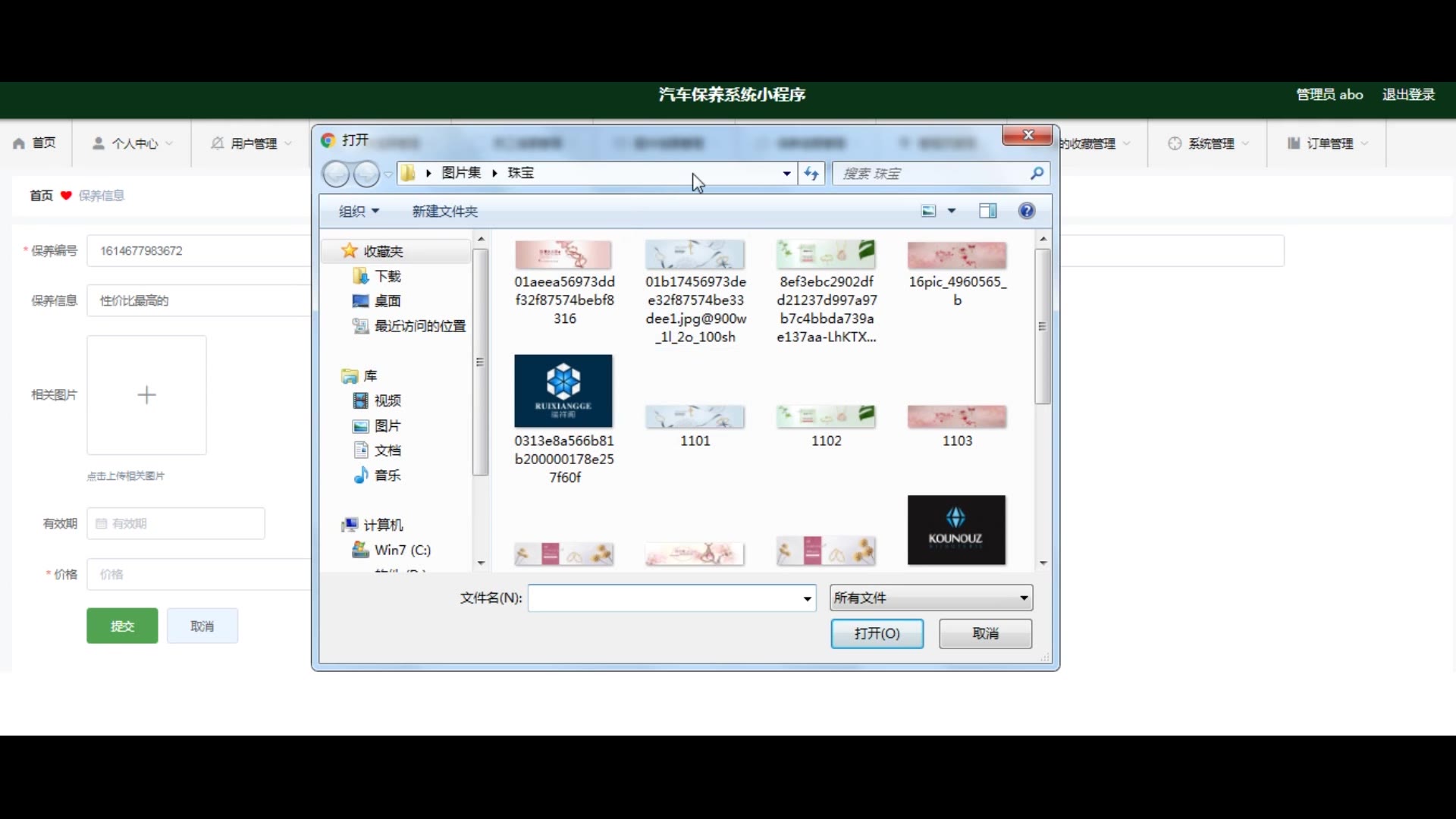Viewport: 1456px width, 819px height.
Task: Close the 打开 file dialog
Action: pos(1028,135)
